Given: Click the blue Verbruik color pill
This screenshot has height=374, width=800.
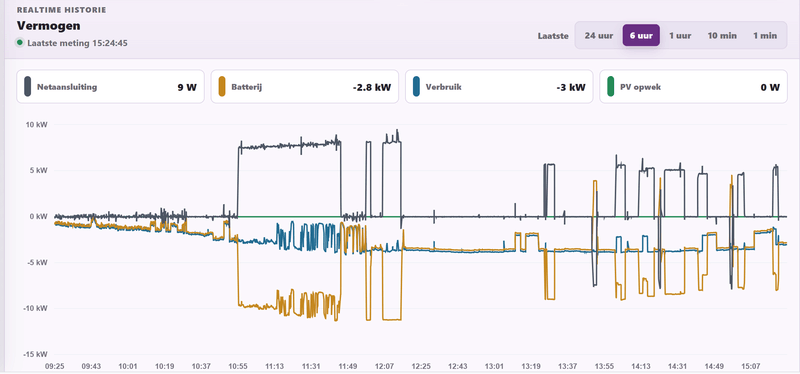Looking at the screenshot, I should coord(416,87).
